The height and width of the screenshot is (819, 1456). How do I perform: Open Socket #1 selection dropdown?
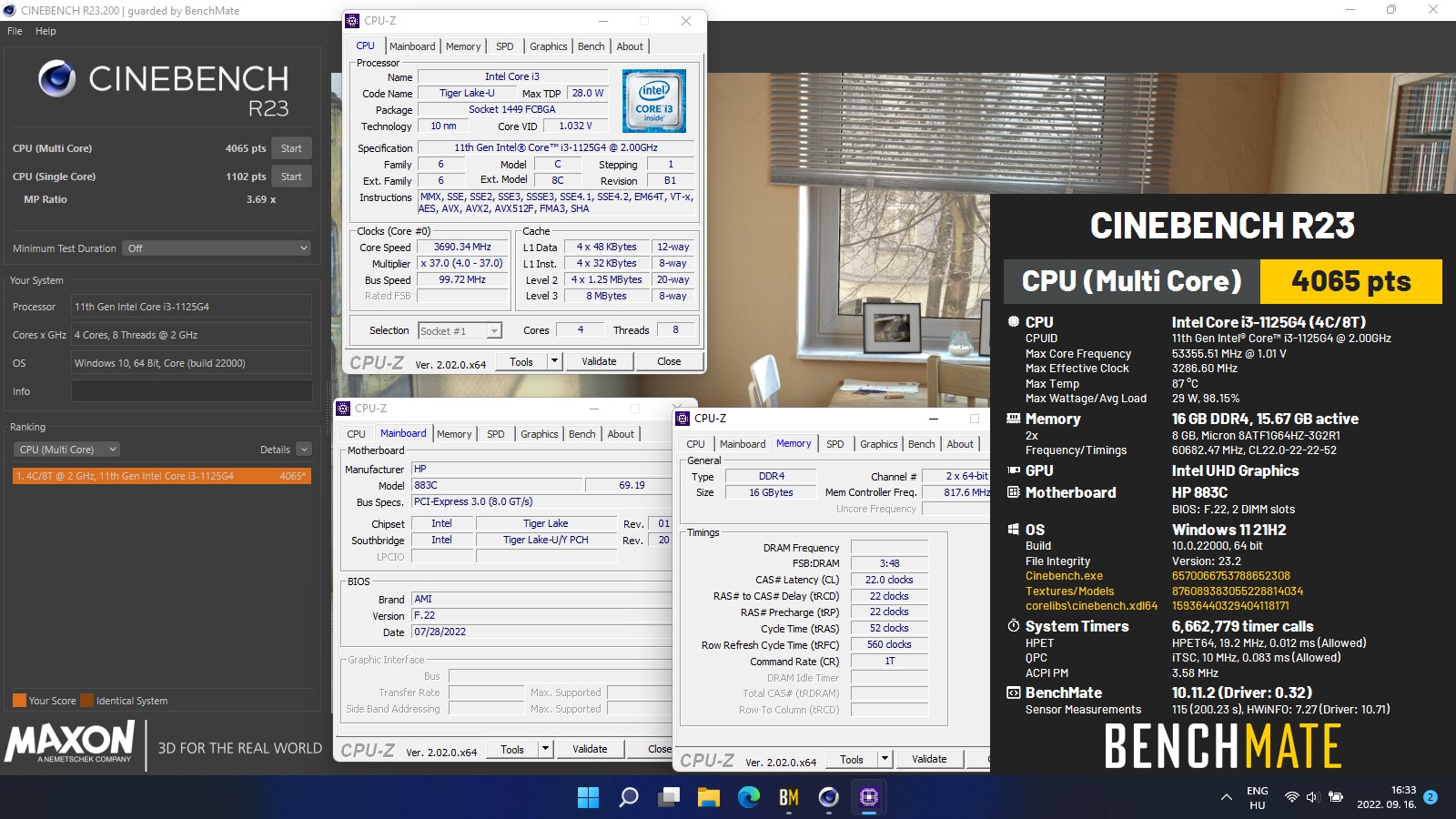(x=460, y=331)
